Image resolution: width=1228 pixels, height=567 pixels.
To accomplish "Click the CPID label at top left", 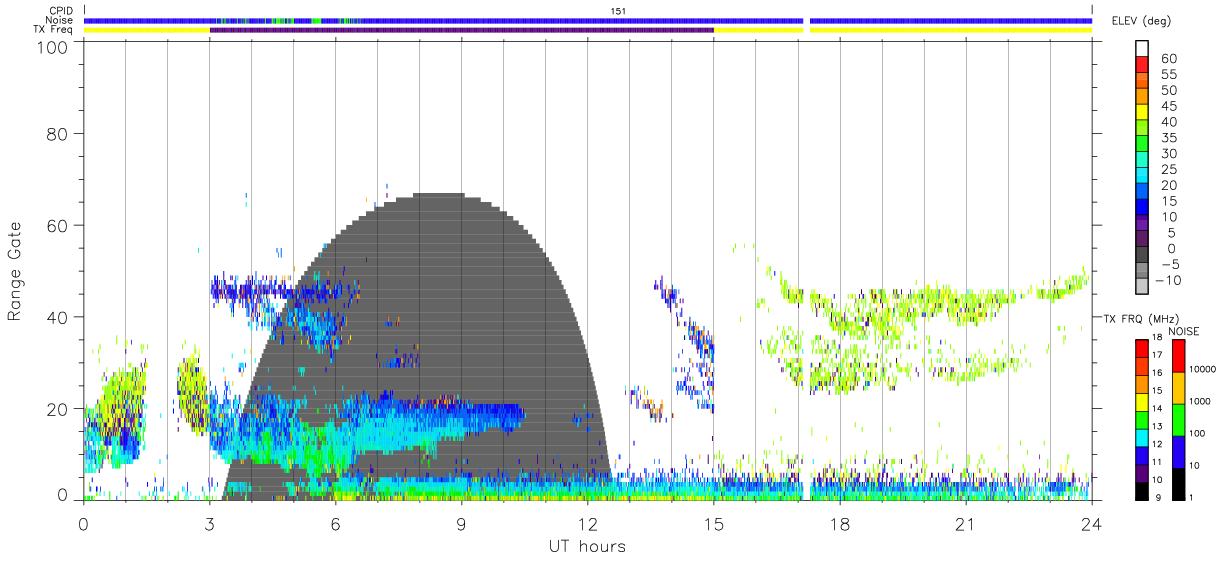I will pos(60,10).
